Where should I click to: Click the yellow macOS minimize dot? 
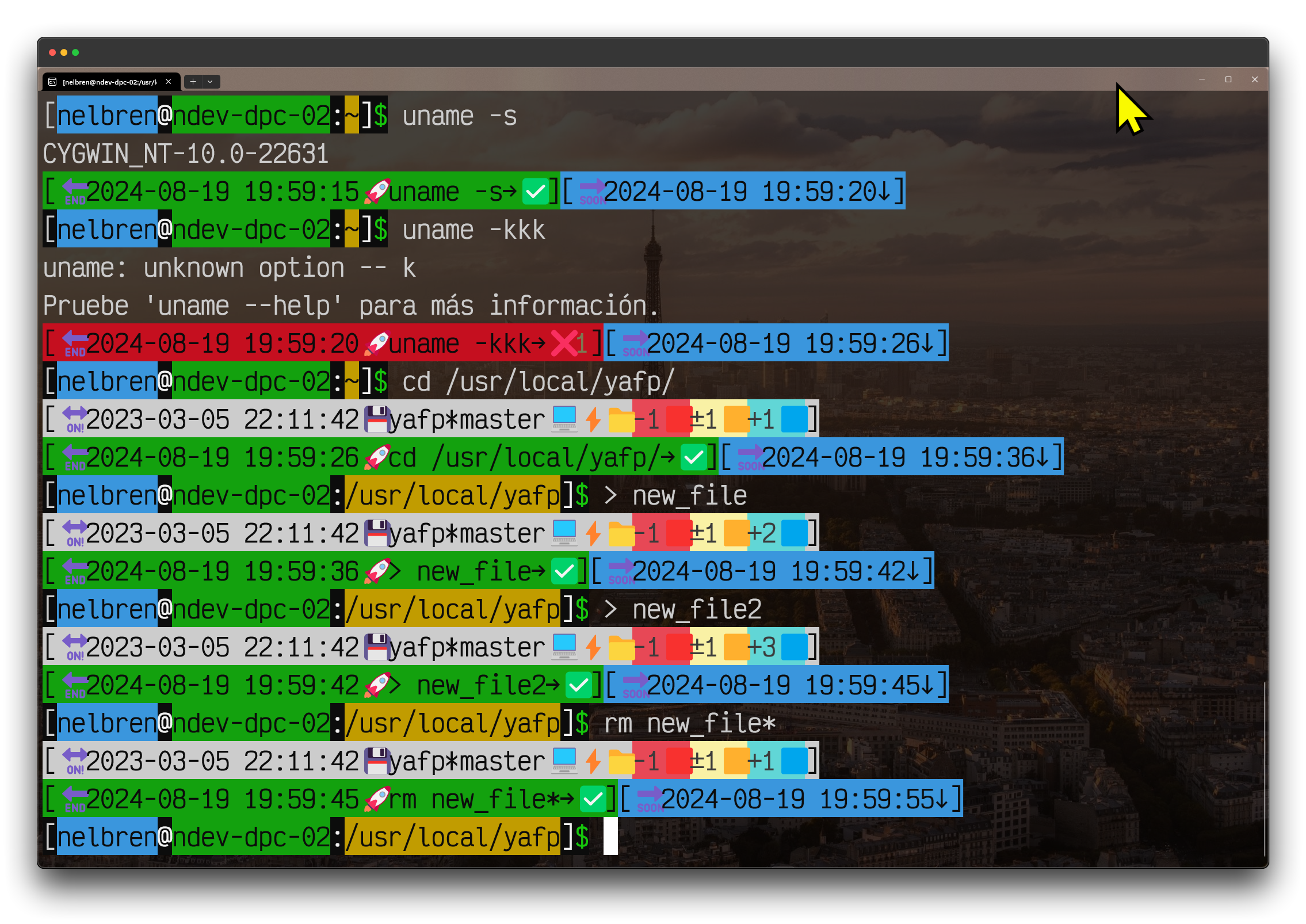(x=64, y=52)
